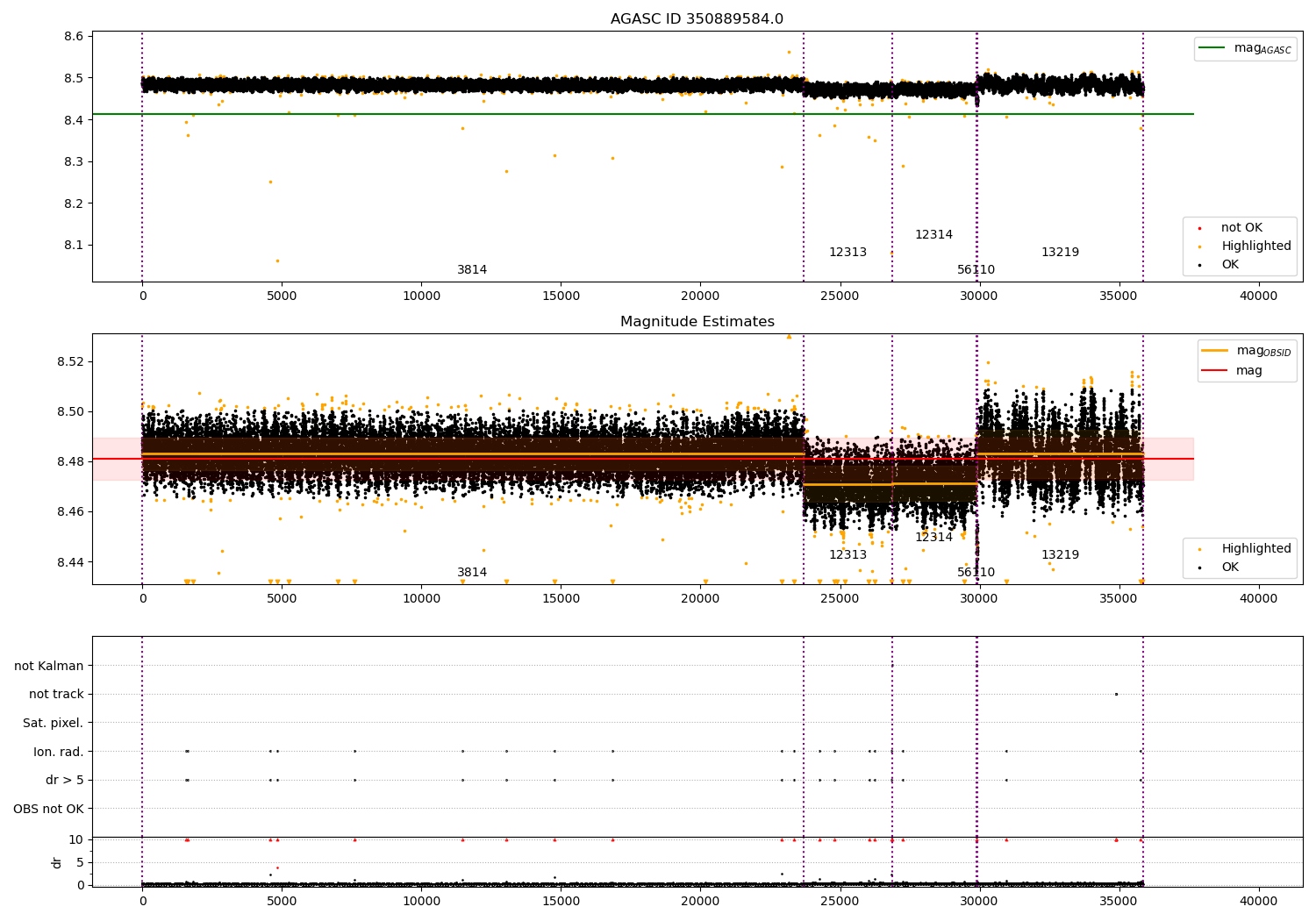Click the 'Magnitude Estimates' plot title

(697, 322)
